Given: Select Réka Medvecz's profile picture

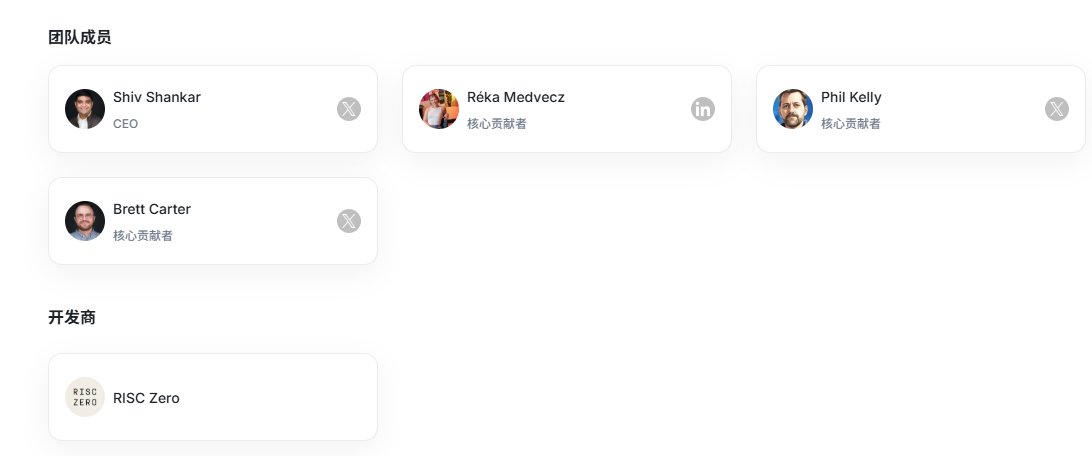Looking at the screenshot, I should [x=439, y=109].
